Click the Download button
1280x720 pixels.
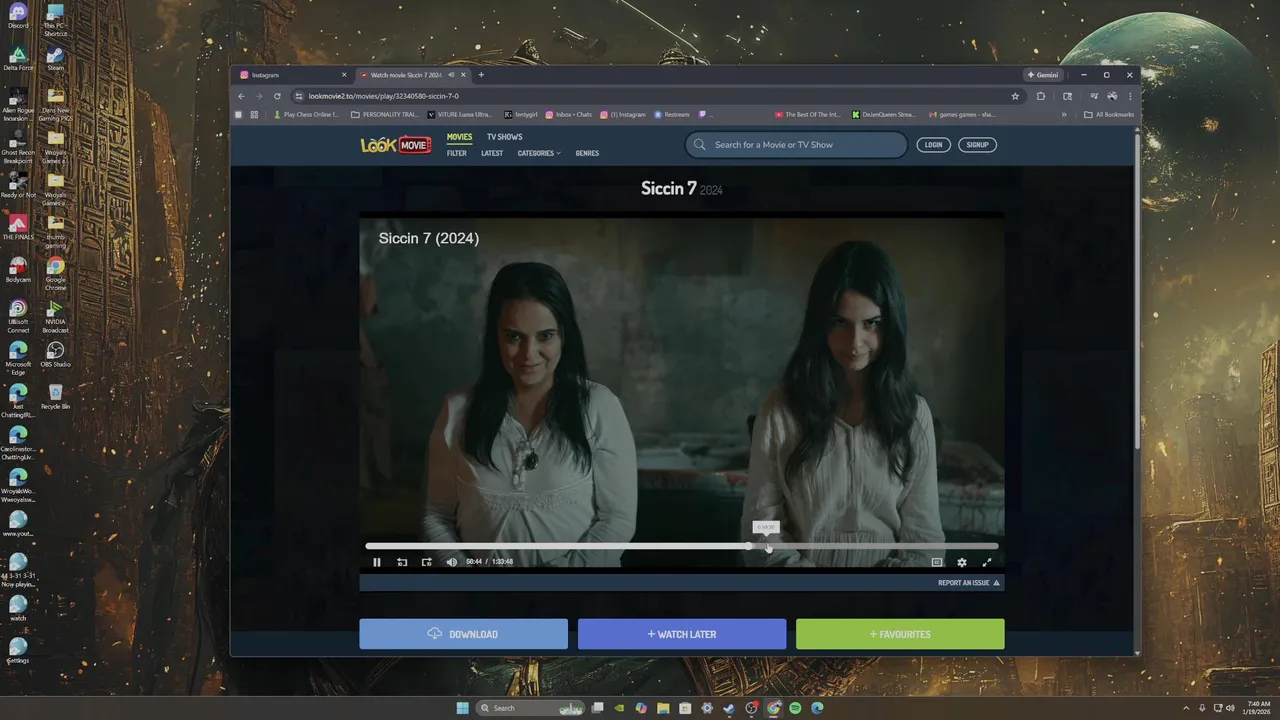(x=464, y=634)
